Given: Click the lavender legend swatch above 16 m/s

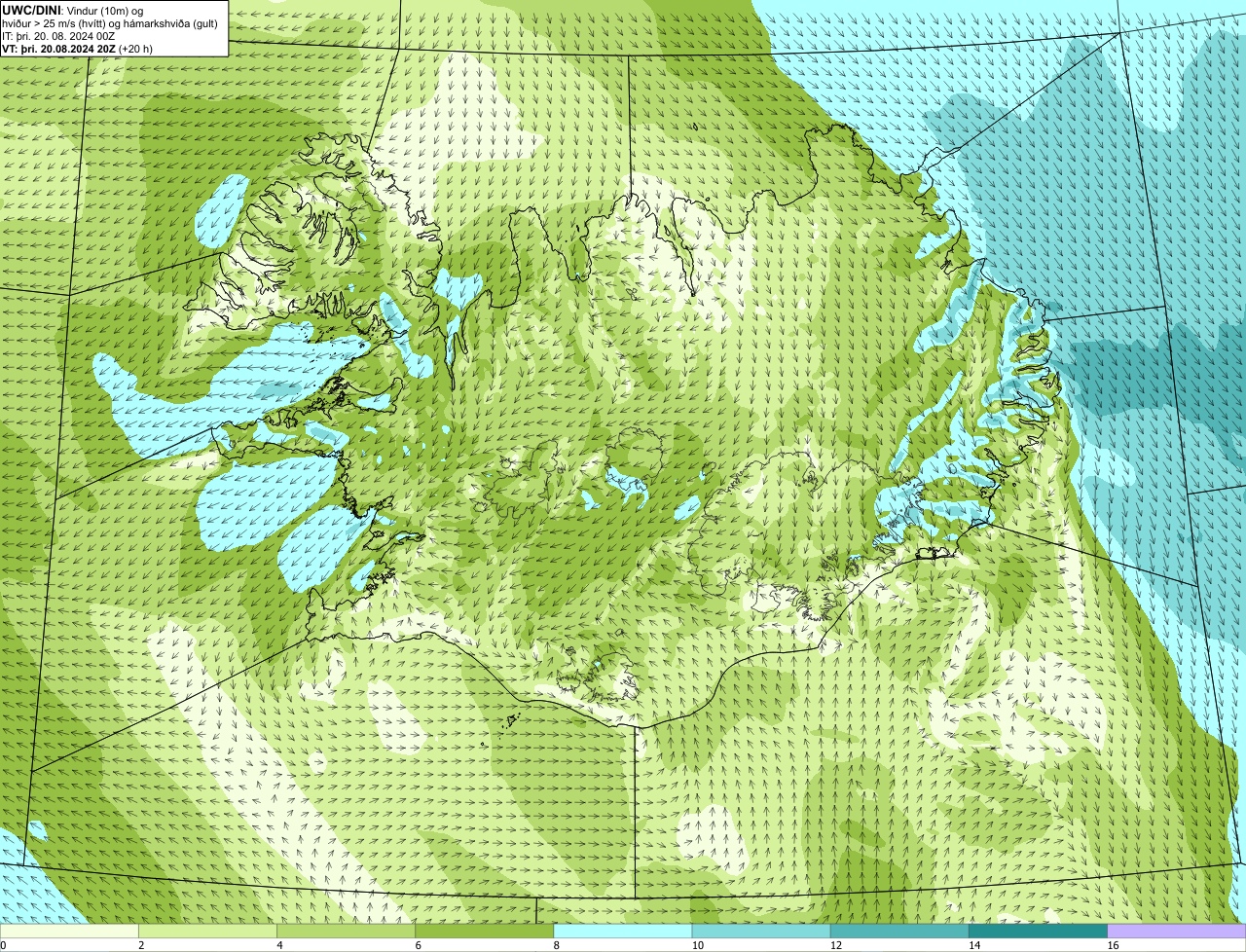Looking at the screenshot, I should 1177,931.
